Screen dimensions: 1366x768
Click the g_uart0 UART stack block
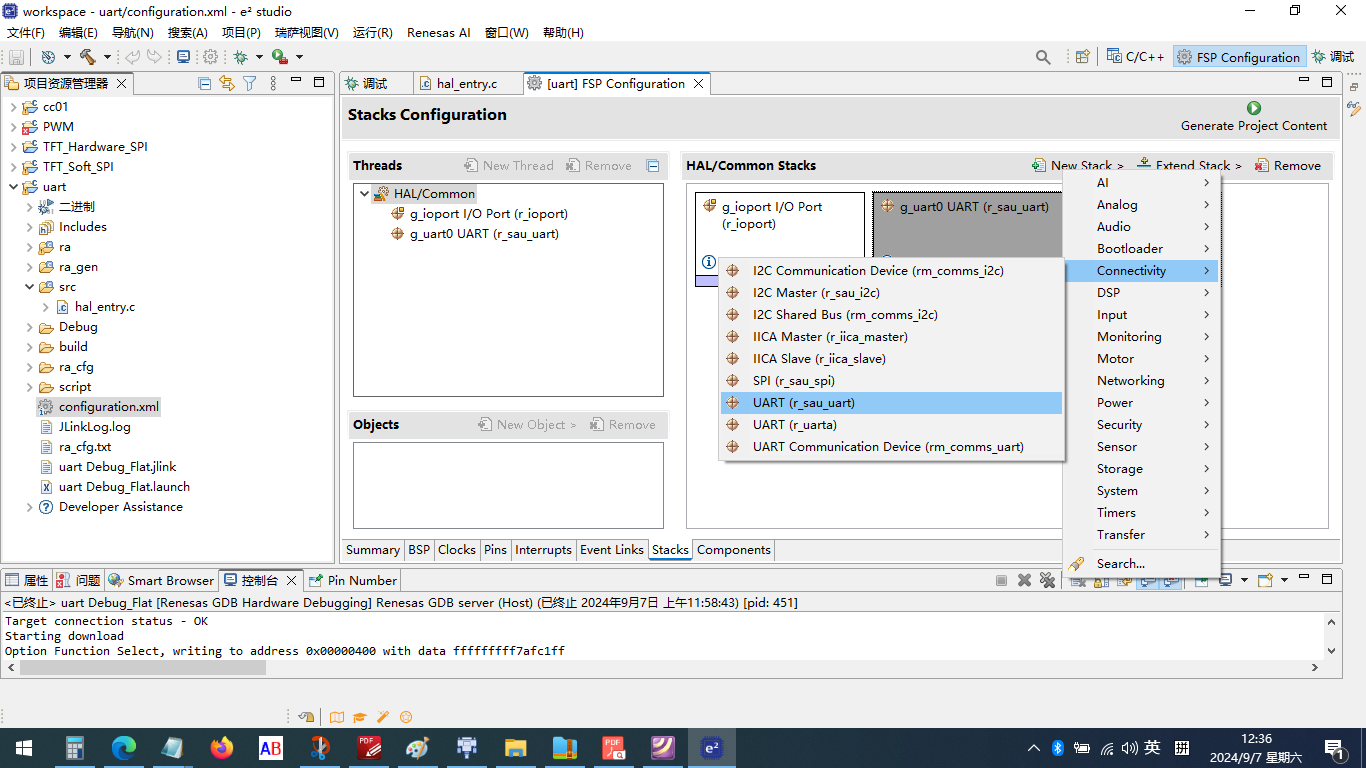(968, 225)
